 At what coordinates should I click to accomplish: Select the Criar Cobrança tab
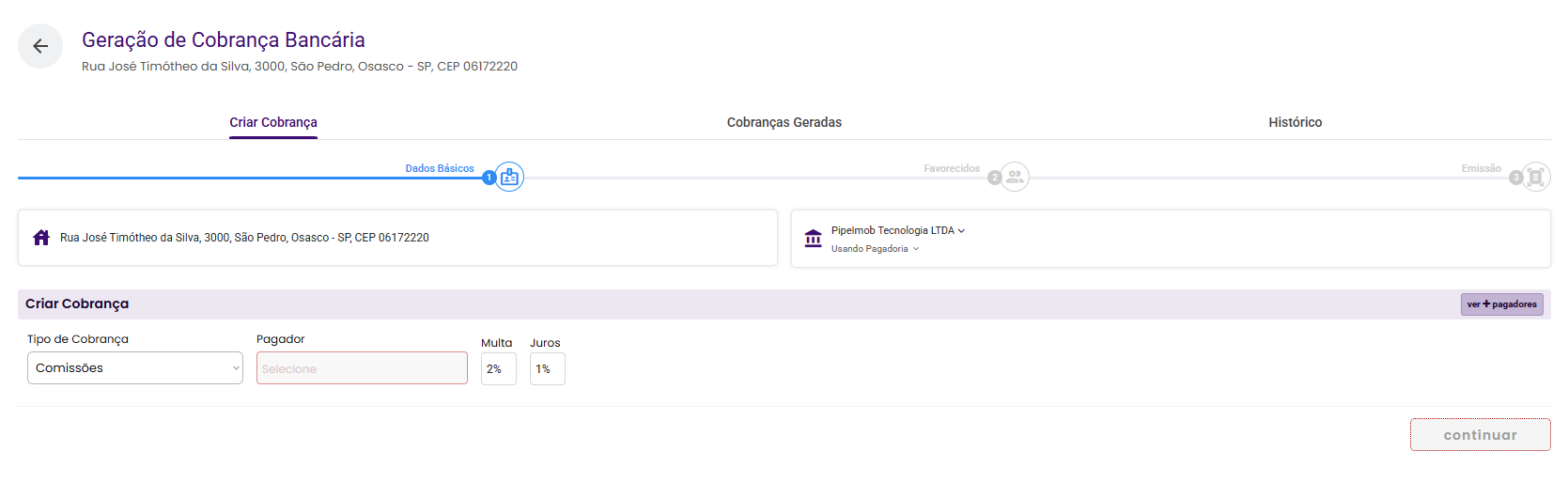[273, 122]
